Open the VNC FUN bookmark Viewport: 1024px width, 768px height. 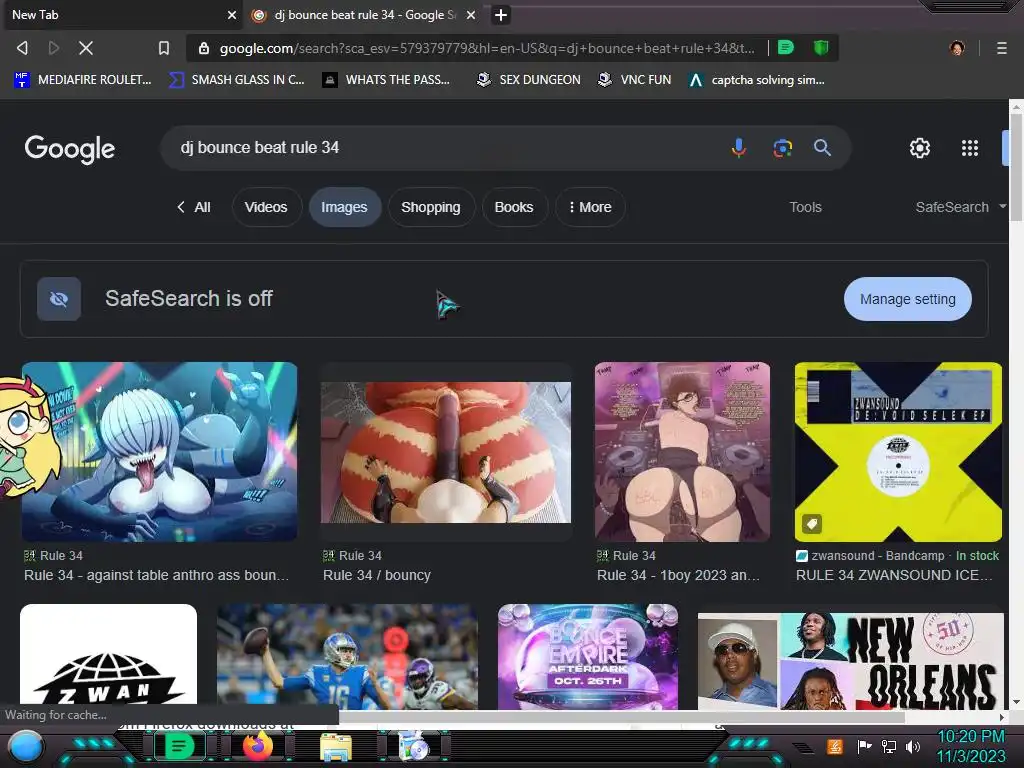[x=635, y=80]
